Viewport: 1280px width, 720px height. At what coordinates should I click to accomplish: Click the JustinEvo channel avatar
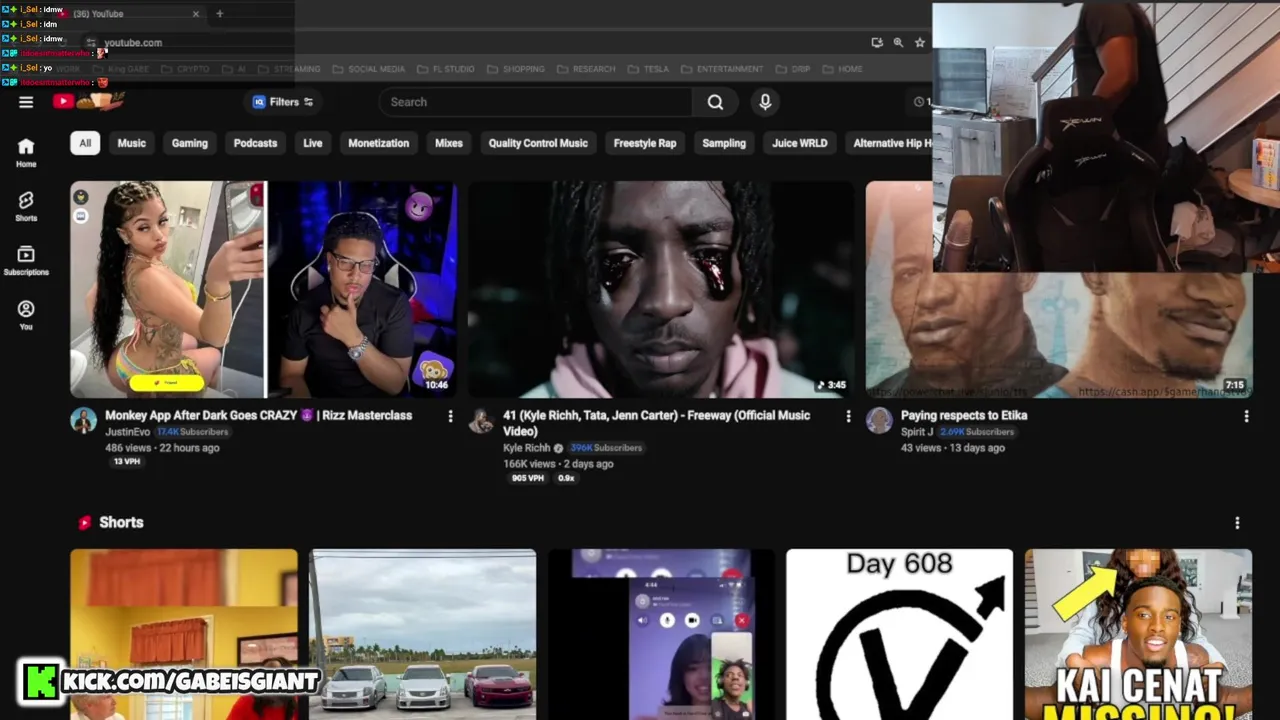83,420
